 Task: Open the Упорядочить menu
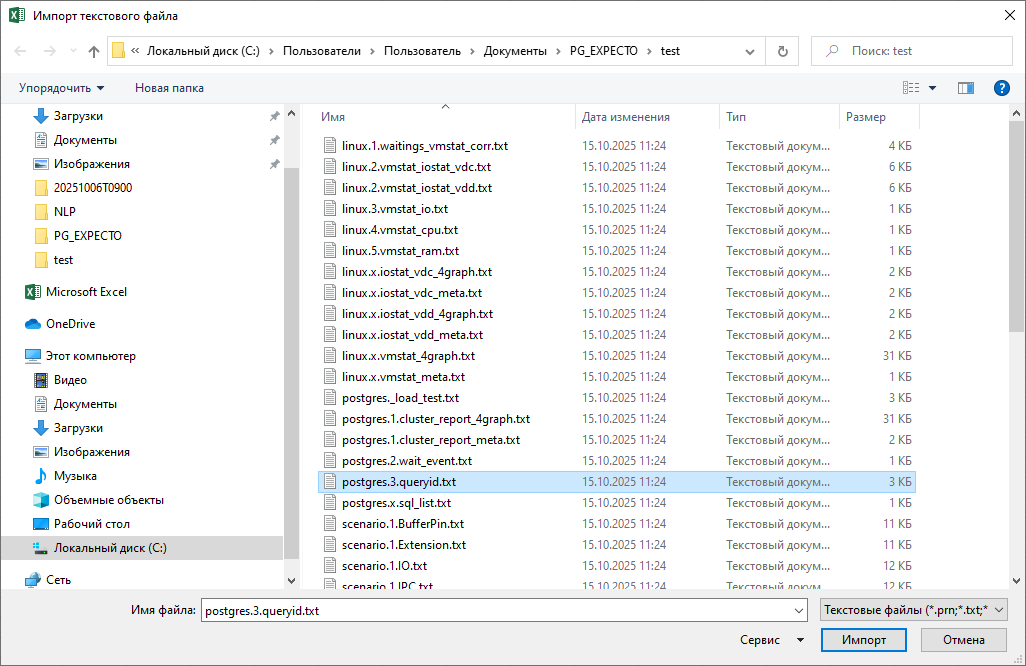click(62, 88)
